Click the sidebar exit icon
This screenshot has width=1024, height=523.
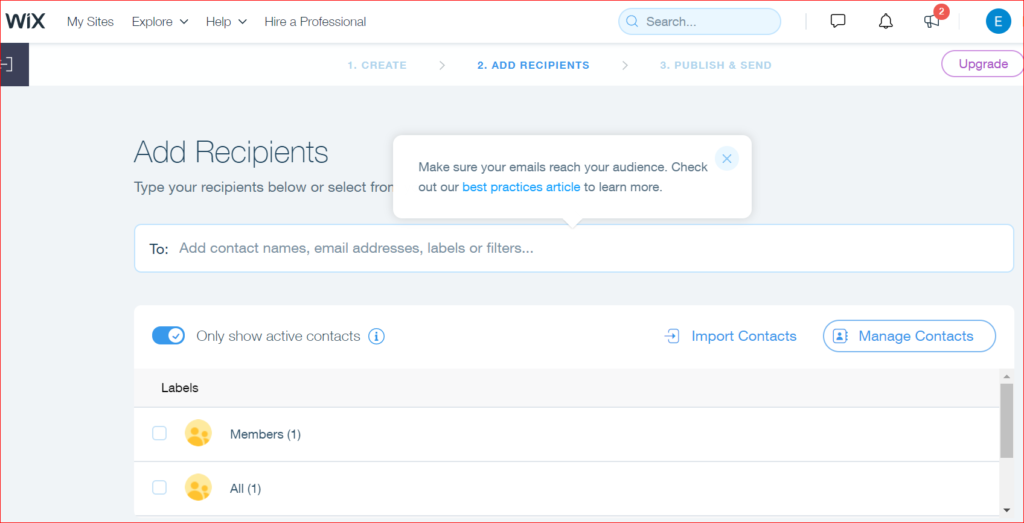pos(7,64)
